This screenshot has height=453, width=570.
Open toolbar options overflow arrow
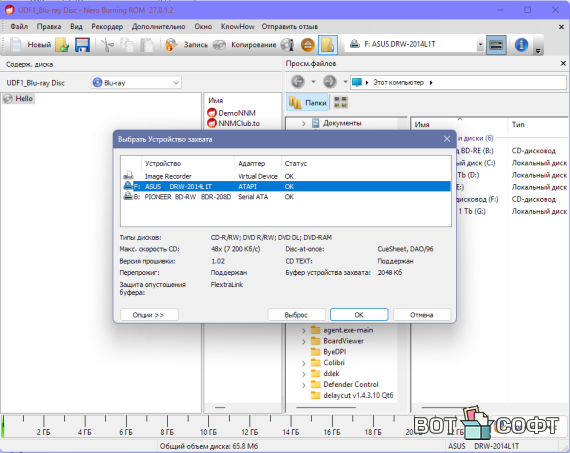(x=538, y=51)
